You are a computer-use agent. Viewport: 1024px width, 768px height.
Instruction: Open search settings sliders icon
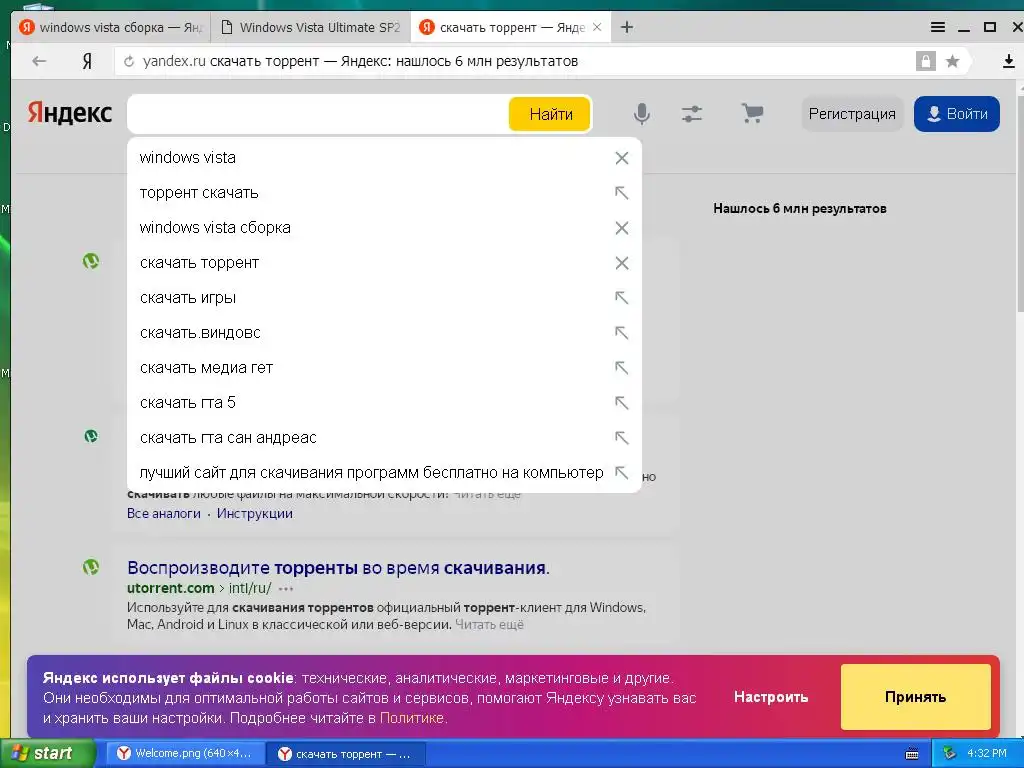(692, 114)
